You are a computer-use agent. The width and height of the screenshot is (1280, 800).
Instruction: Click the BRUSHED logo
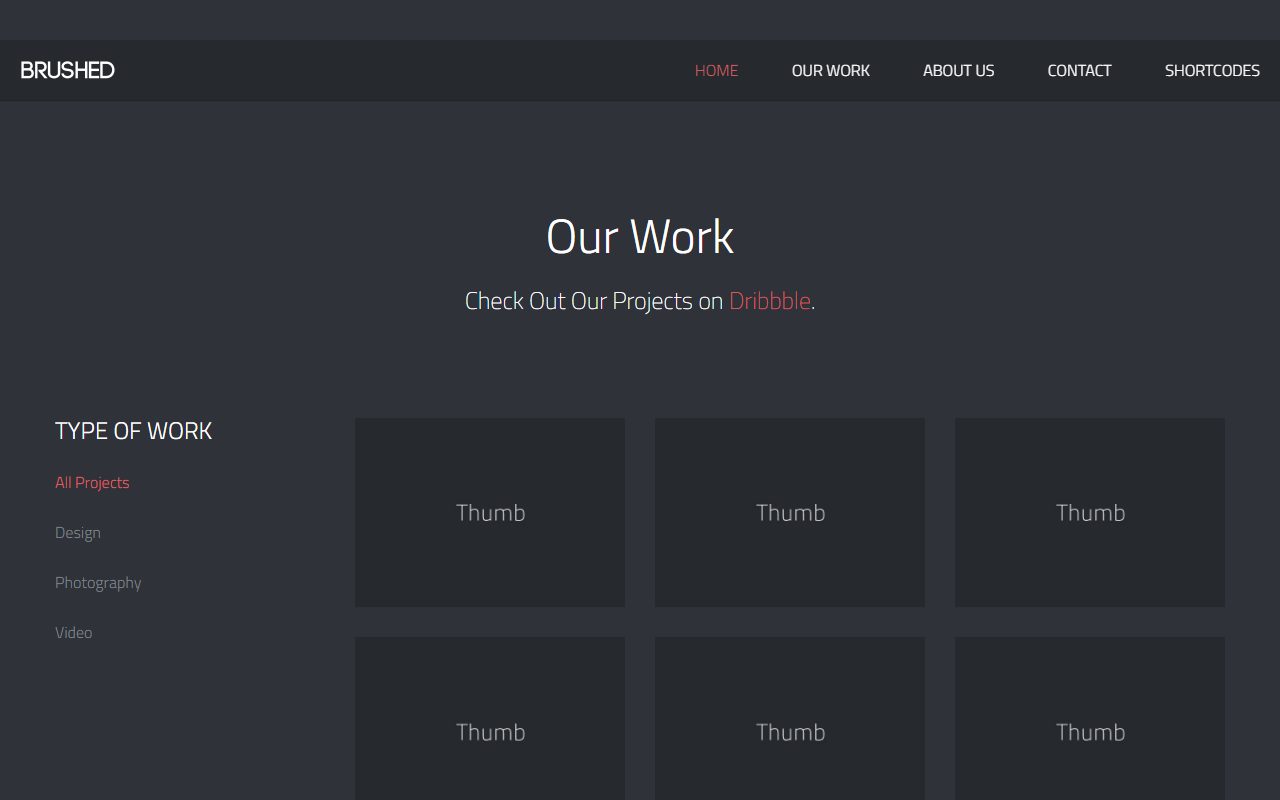(x=67, y=70)
